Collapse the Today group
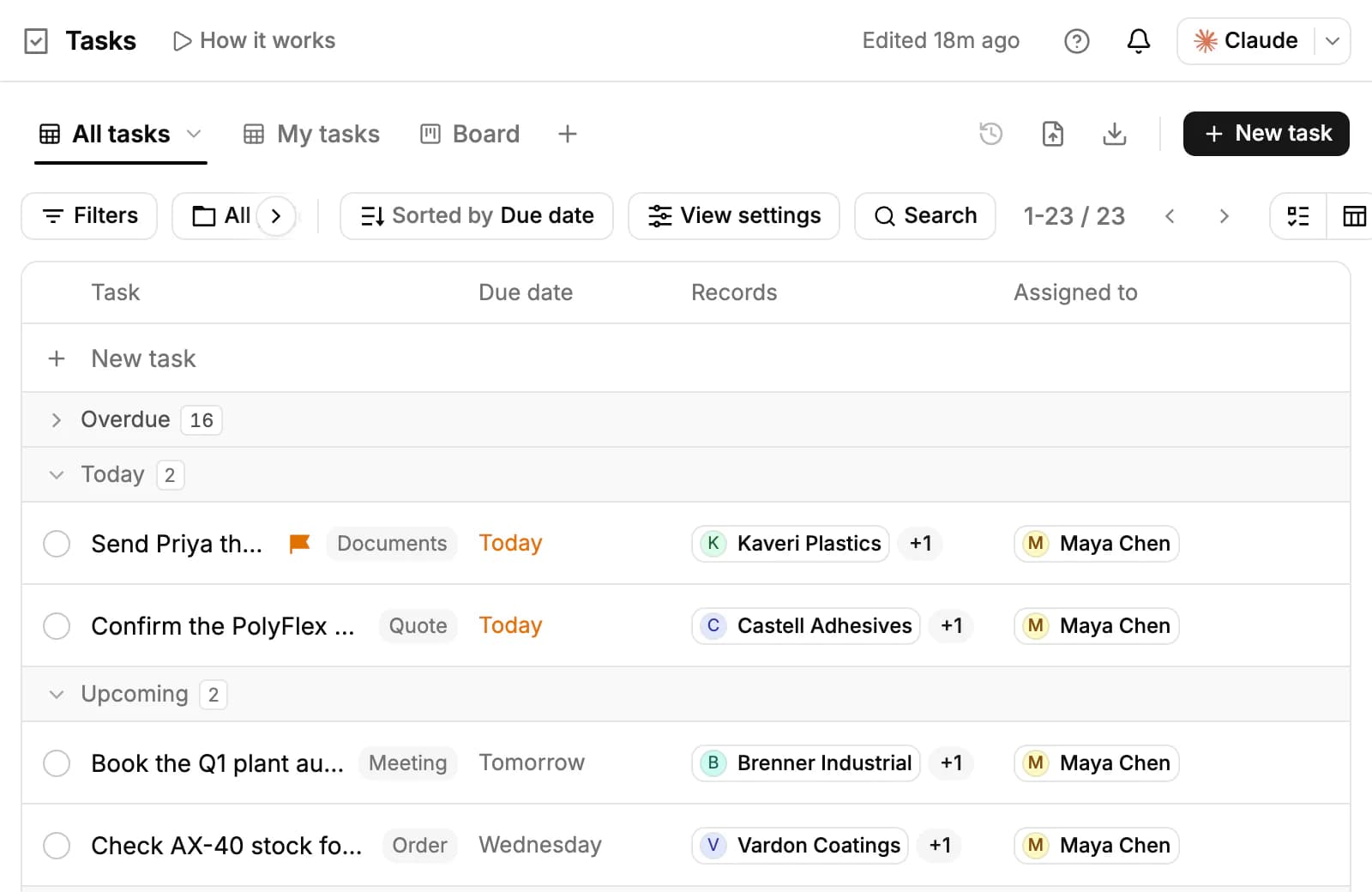This screenshot has height=892, width=1372. pos(57,475)
